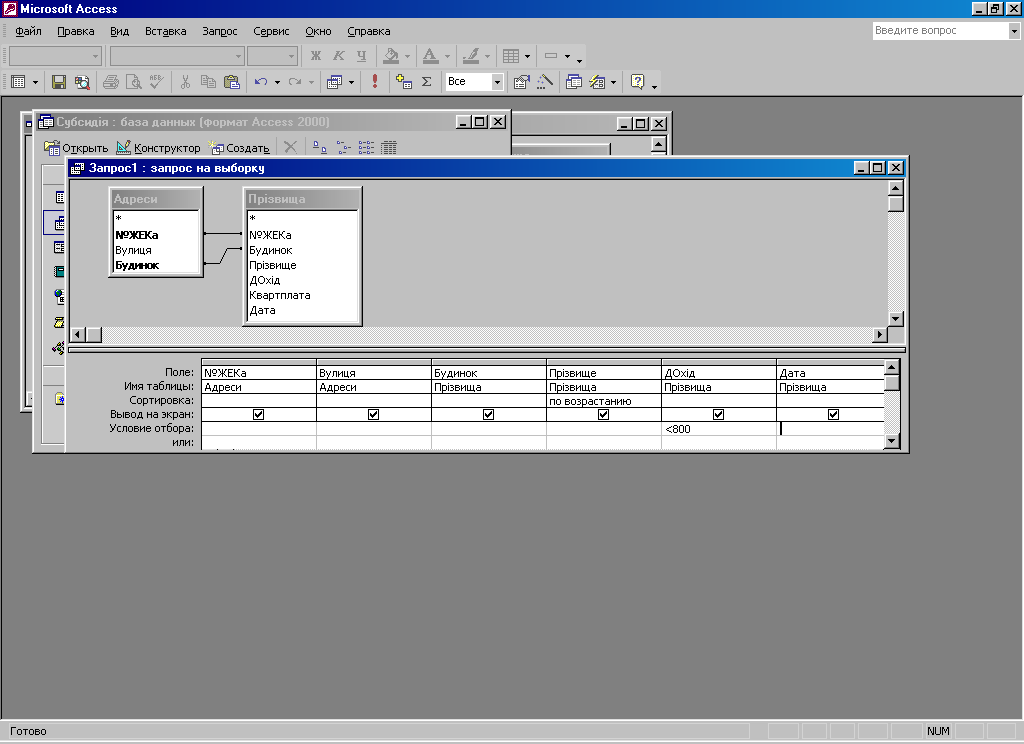Open the Вставка menu
This screenshot has width=1024, height=744.
pos(166,31)
